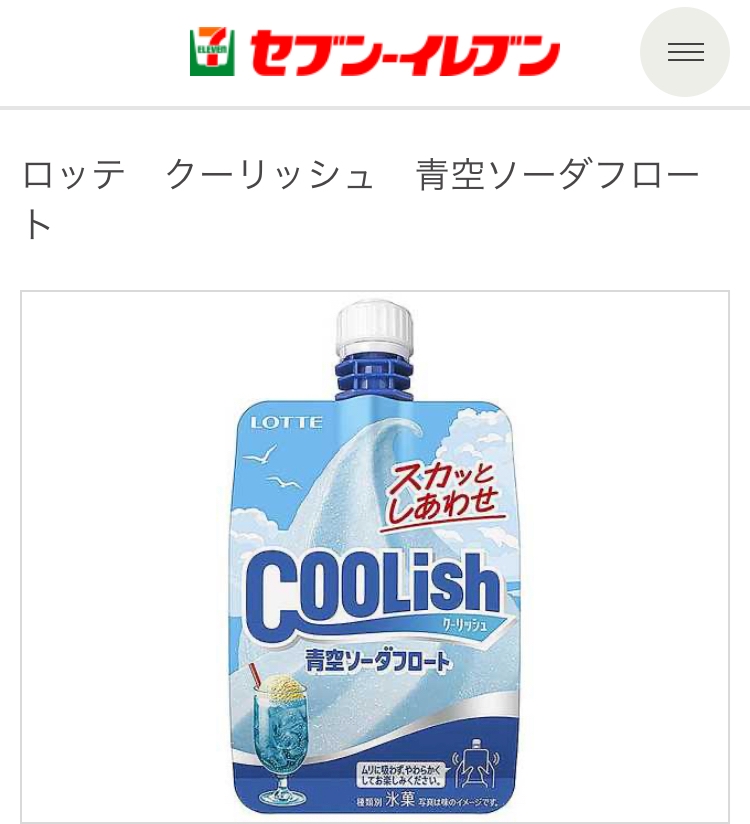Click the red スカッとしあわせ slogan
This screenshot has width=750, height=824.
441,496
